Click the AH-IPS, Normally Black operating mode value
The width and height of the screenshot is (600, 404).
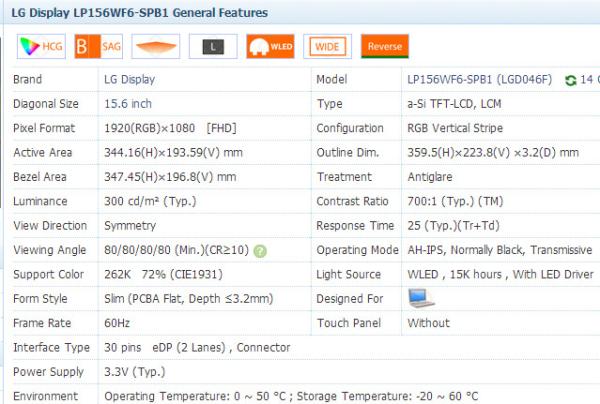(x=500, y=250)
